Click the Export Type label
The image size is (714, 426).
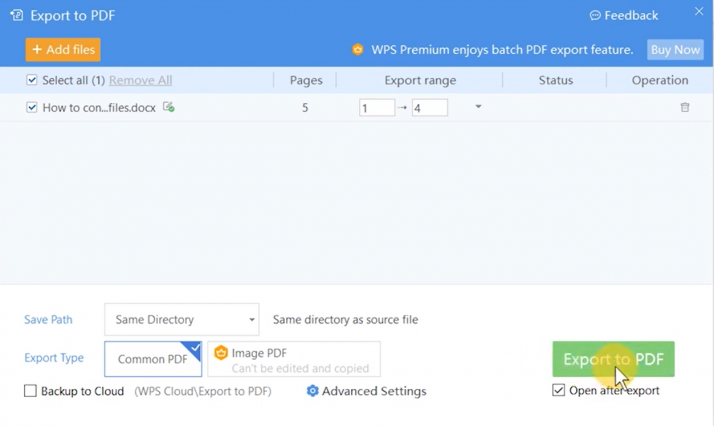click(54, 358)
